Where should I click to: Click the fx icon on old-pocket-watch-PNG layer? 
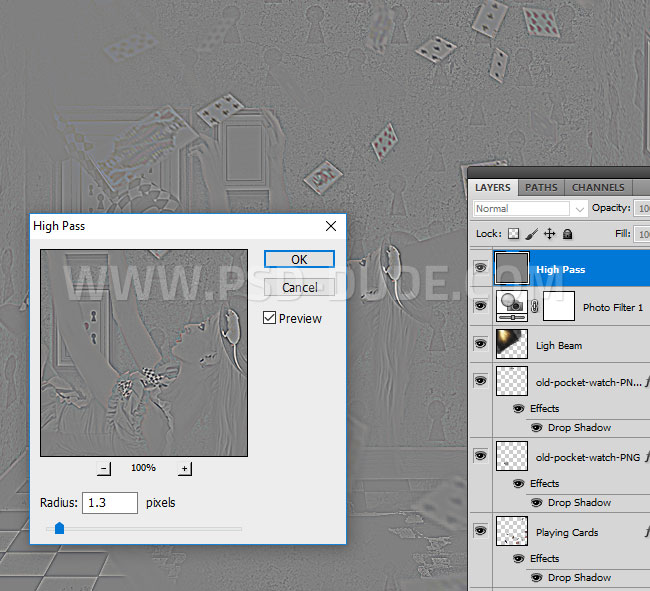click(647, 456)
